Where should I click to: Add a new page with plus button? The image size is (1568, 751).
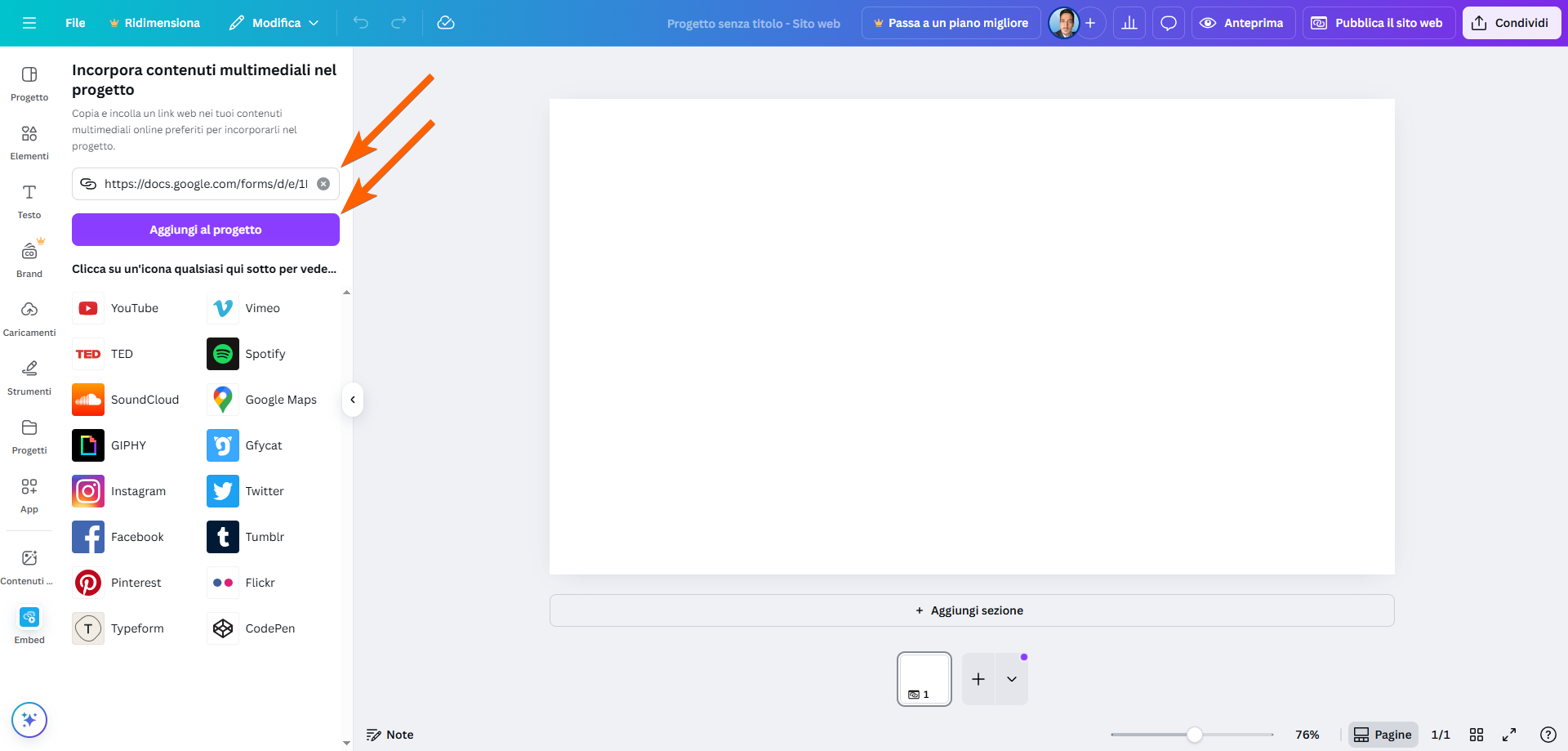pyautogui.click(x=978, y=679)
